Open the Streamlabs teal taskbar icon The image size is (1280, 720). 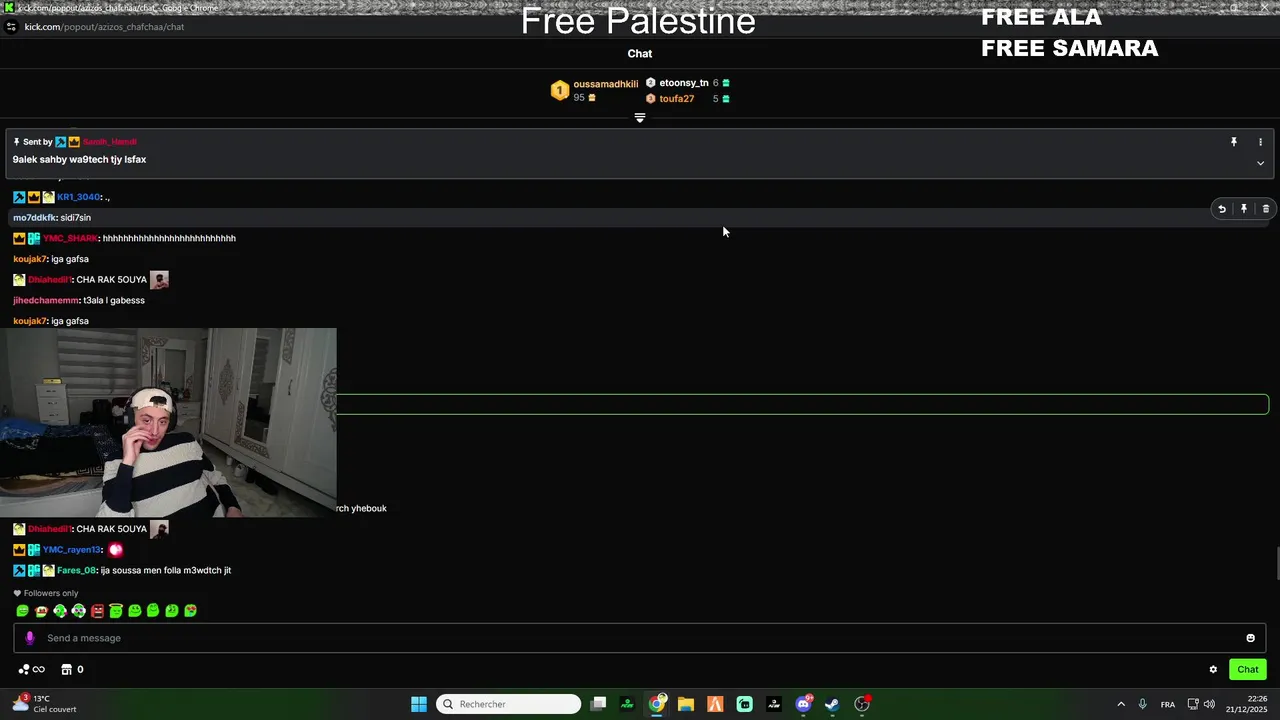745,704
